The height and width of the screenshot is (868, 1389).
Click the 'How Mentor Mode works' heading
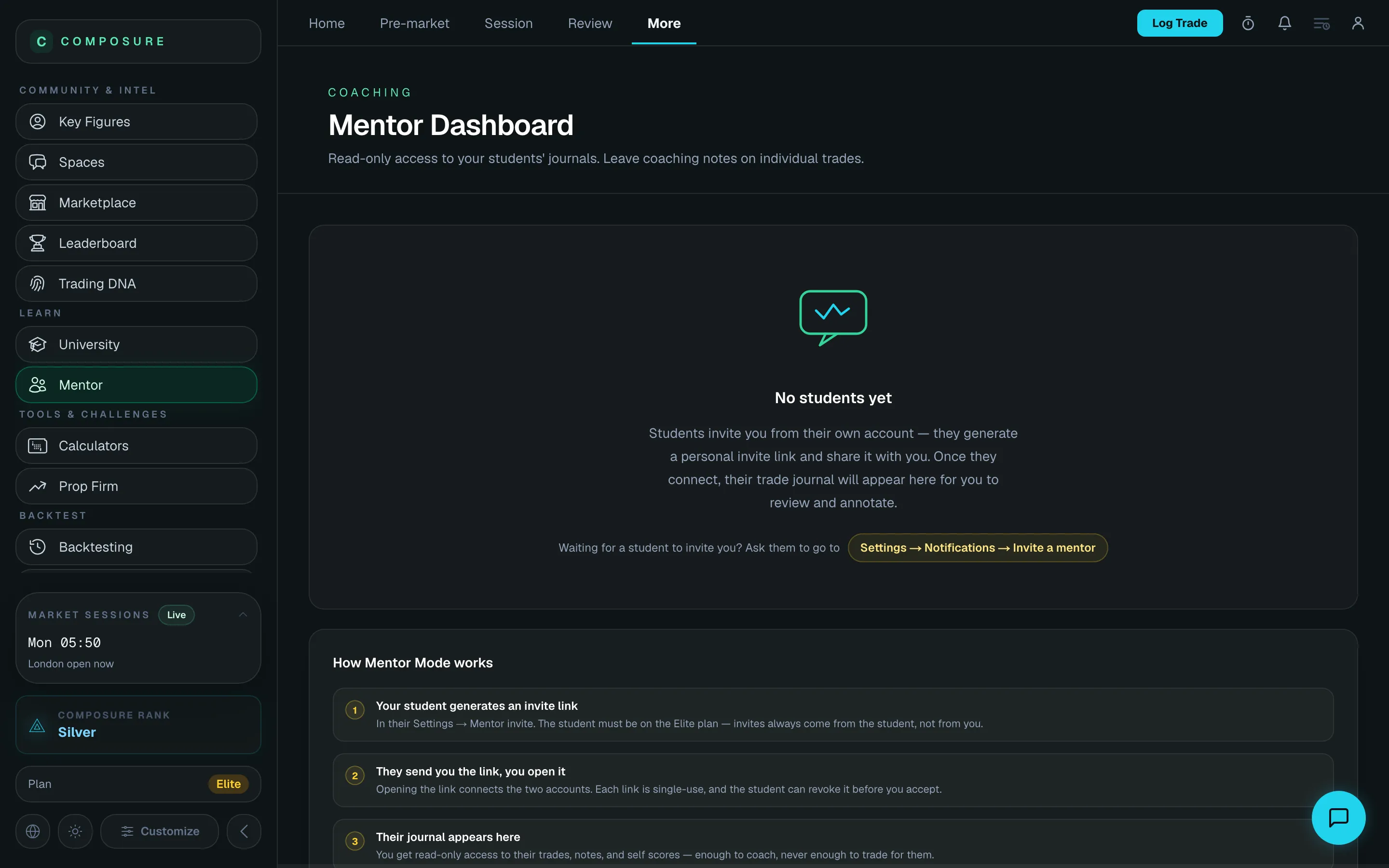coord(413,663)
